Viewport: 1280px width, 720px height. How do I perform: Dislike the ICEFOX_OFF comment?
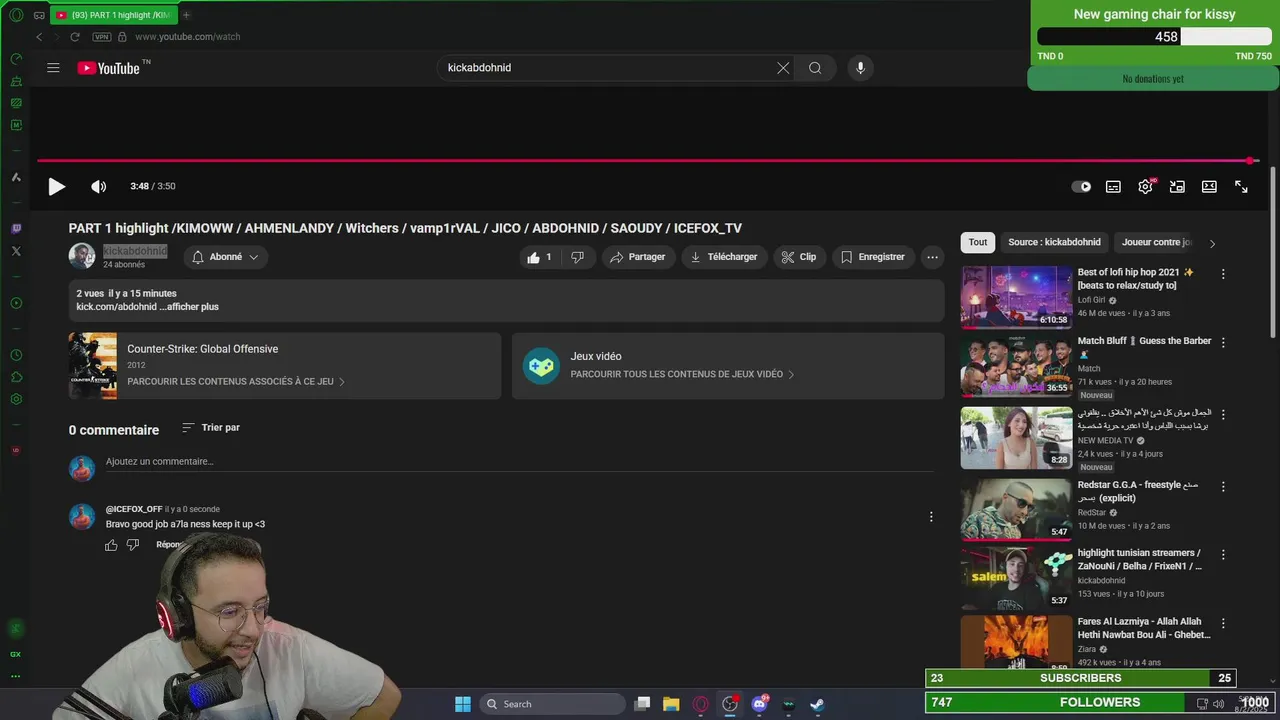coord(133,545)
